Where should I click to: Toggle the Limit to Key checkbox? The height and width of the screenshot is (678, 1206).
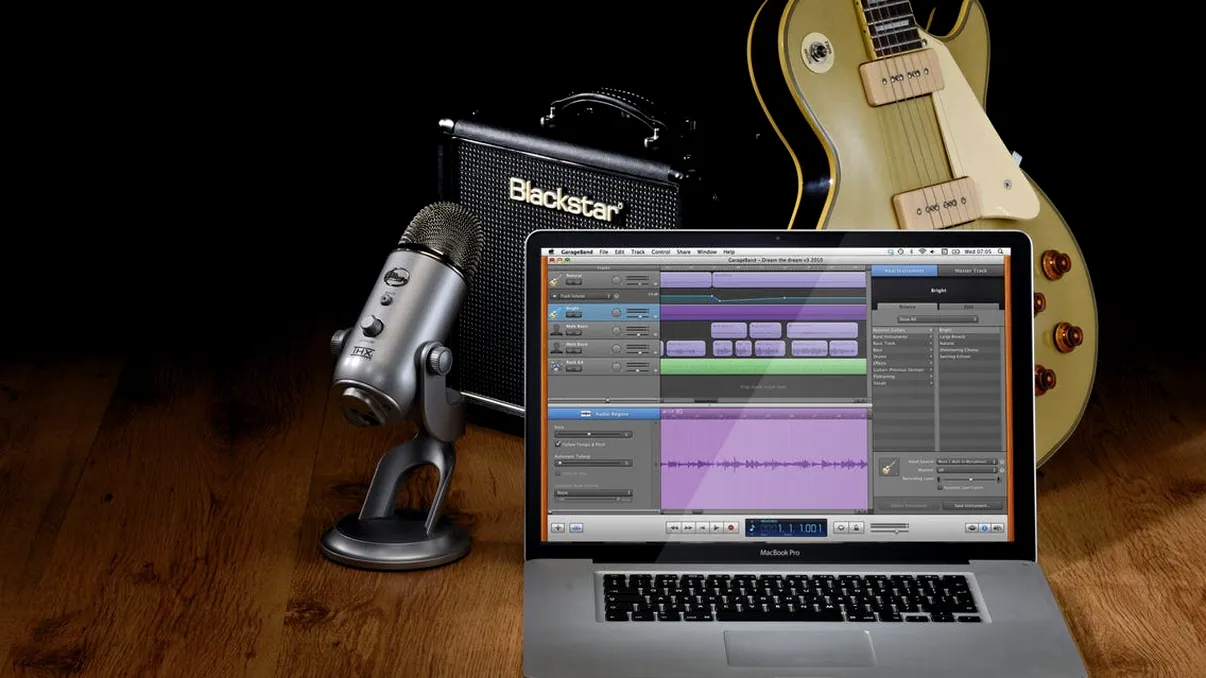[x=557, y=474]
